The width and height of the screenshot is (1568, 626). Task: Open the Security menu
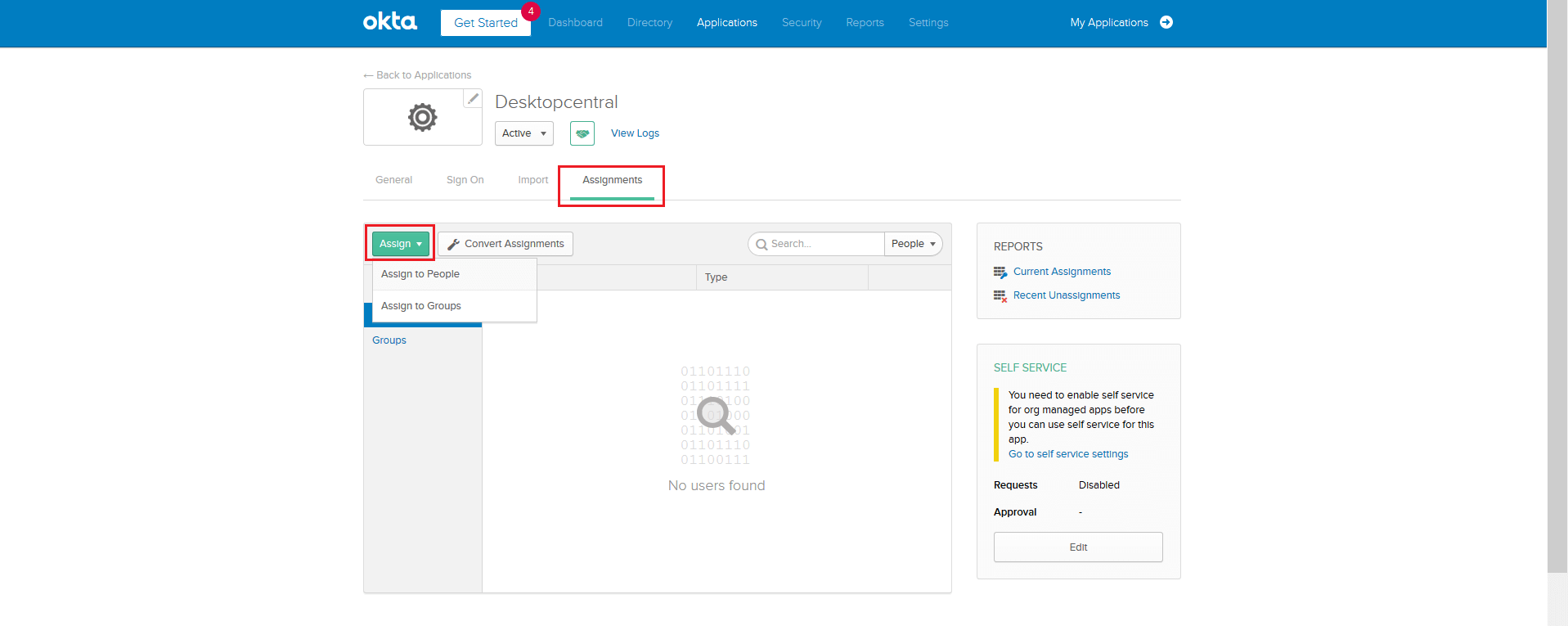click(x=802, y=23)
